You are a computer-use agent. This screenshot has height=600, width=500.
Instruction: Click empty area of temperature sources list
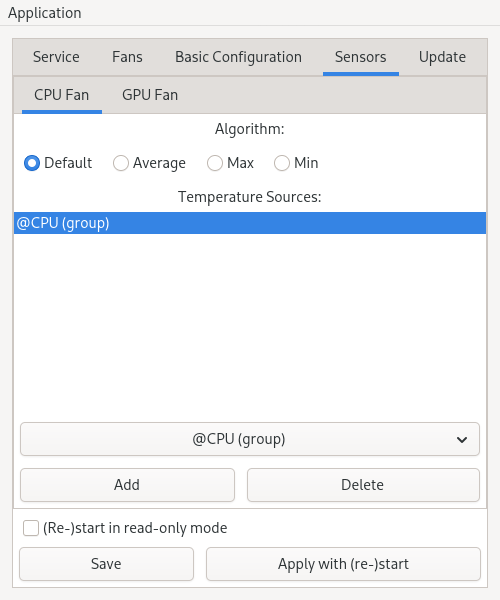pos(250,325)
